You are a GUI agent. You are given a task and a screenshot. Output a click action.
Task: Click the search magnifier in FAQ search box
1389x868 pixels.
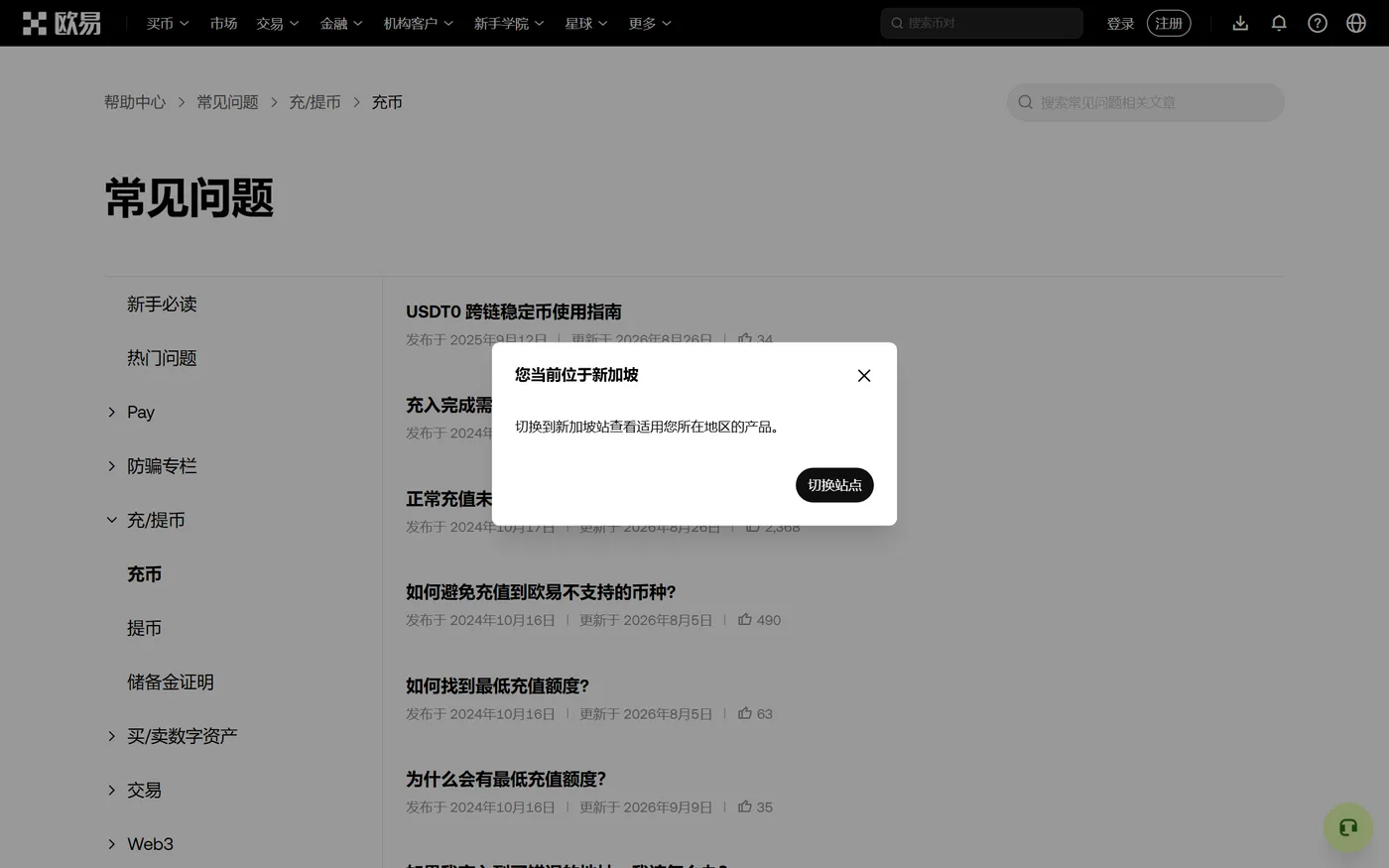click(x=1026, y=102)
